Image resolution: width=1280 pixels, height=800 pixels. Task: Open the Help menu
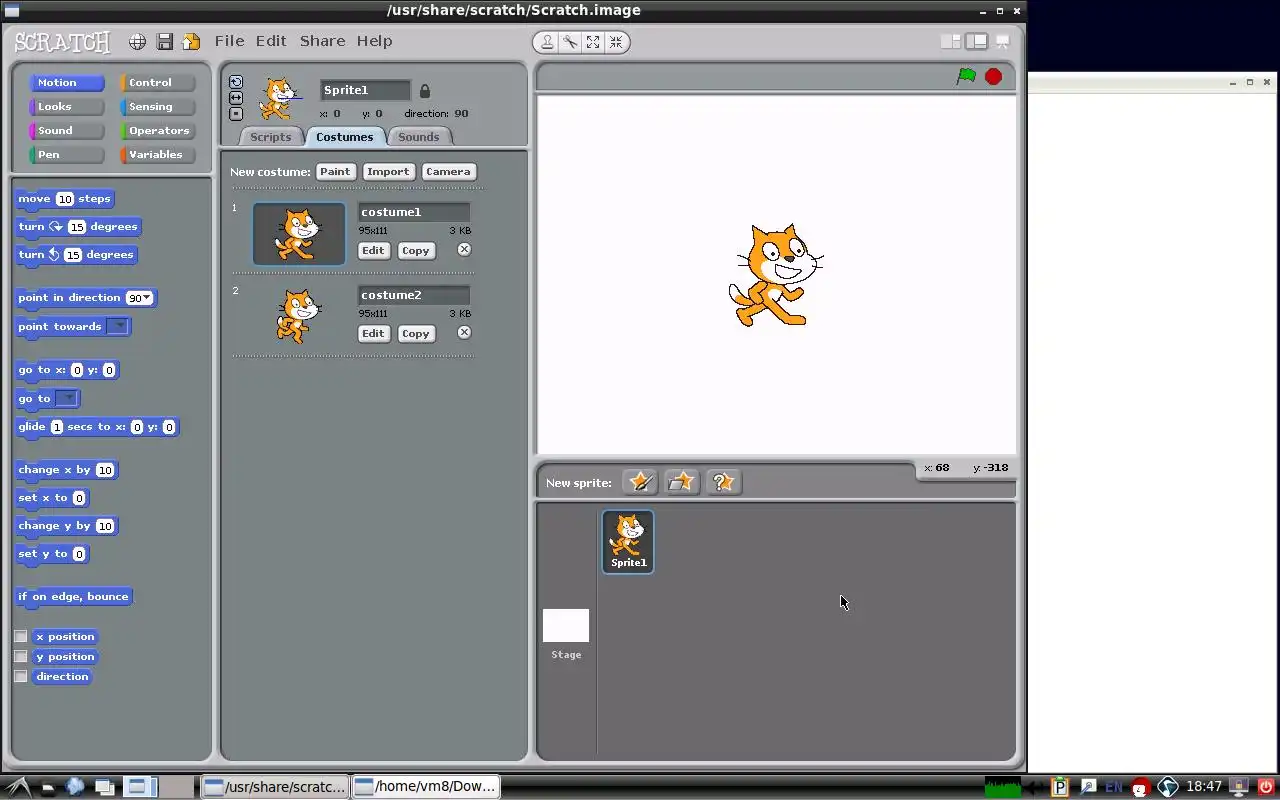pyautogui.click(x=374, y=41)
